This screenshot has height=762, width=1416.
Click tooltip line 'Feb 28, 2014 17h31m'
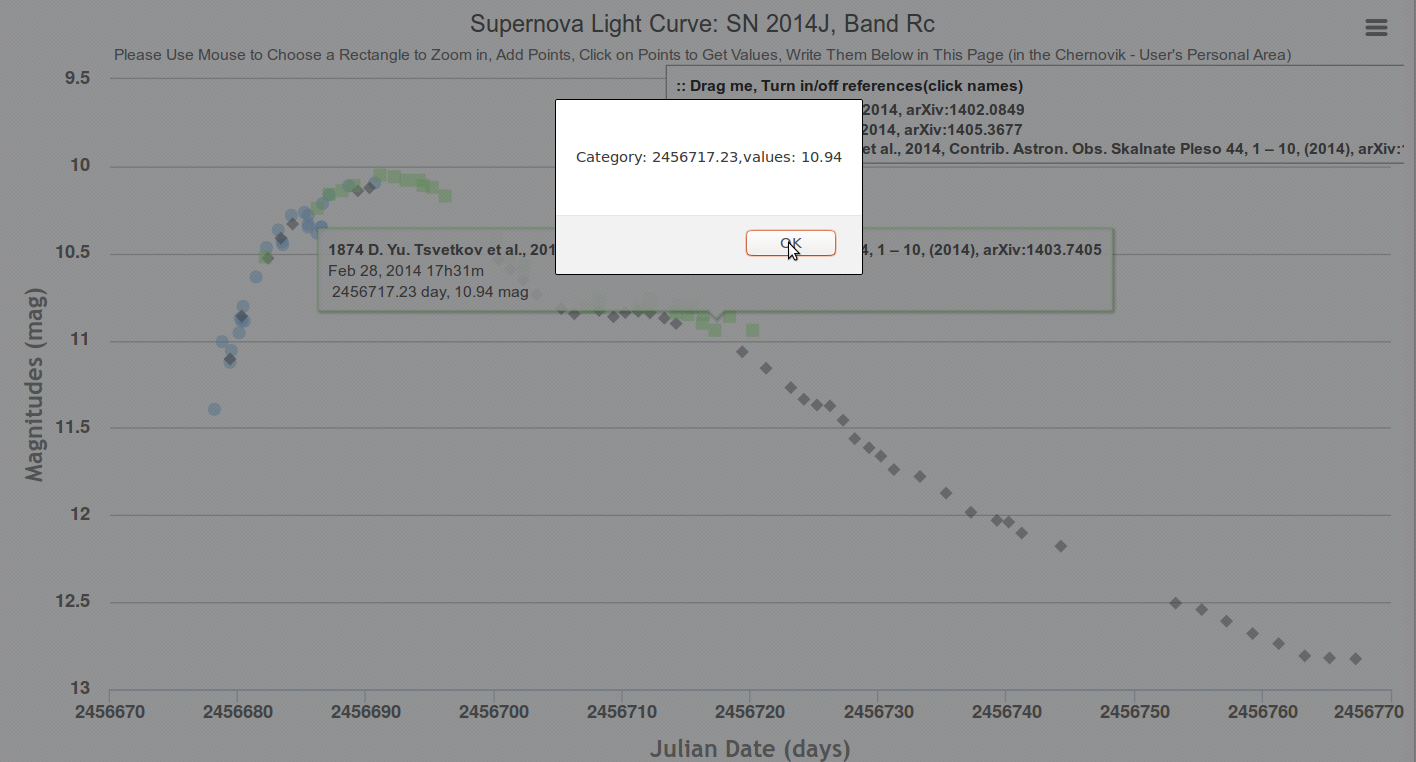[x=406, y=271]
